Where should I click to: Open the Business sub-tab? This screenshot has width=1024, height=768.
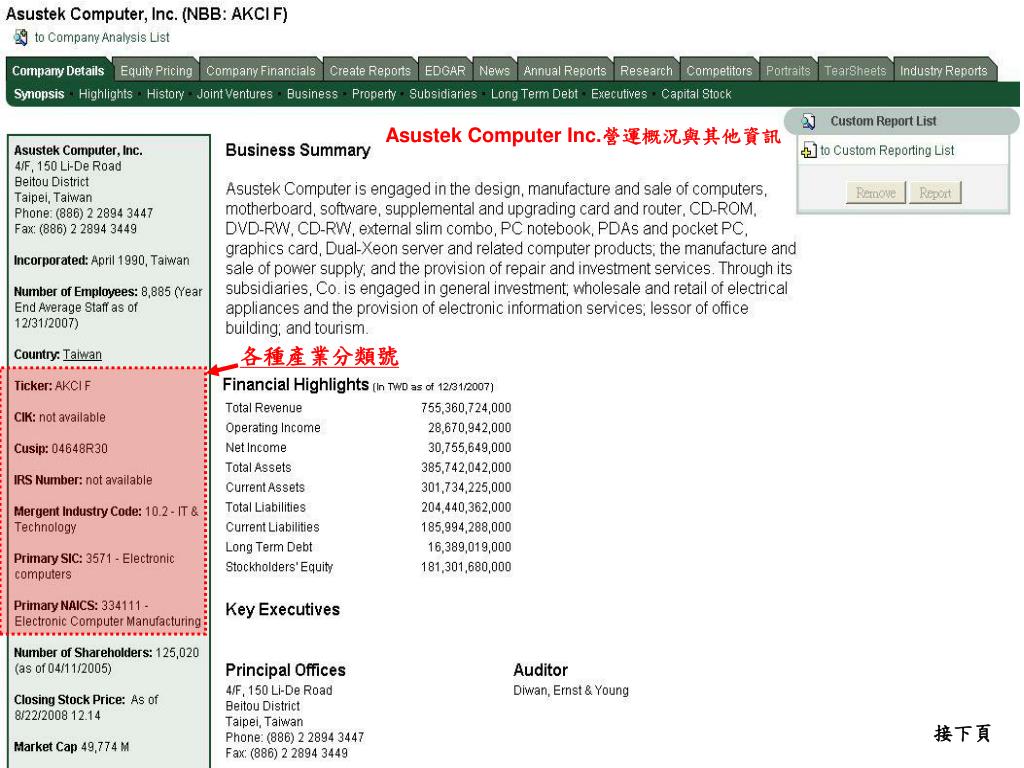tap(312, 94)
